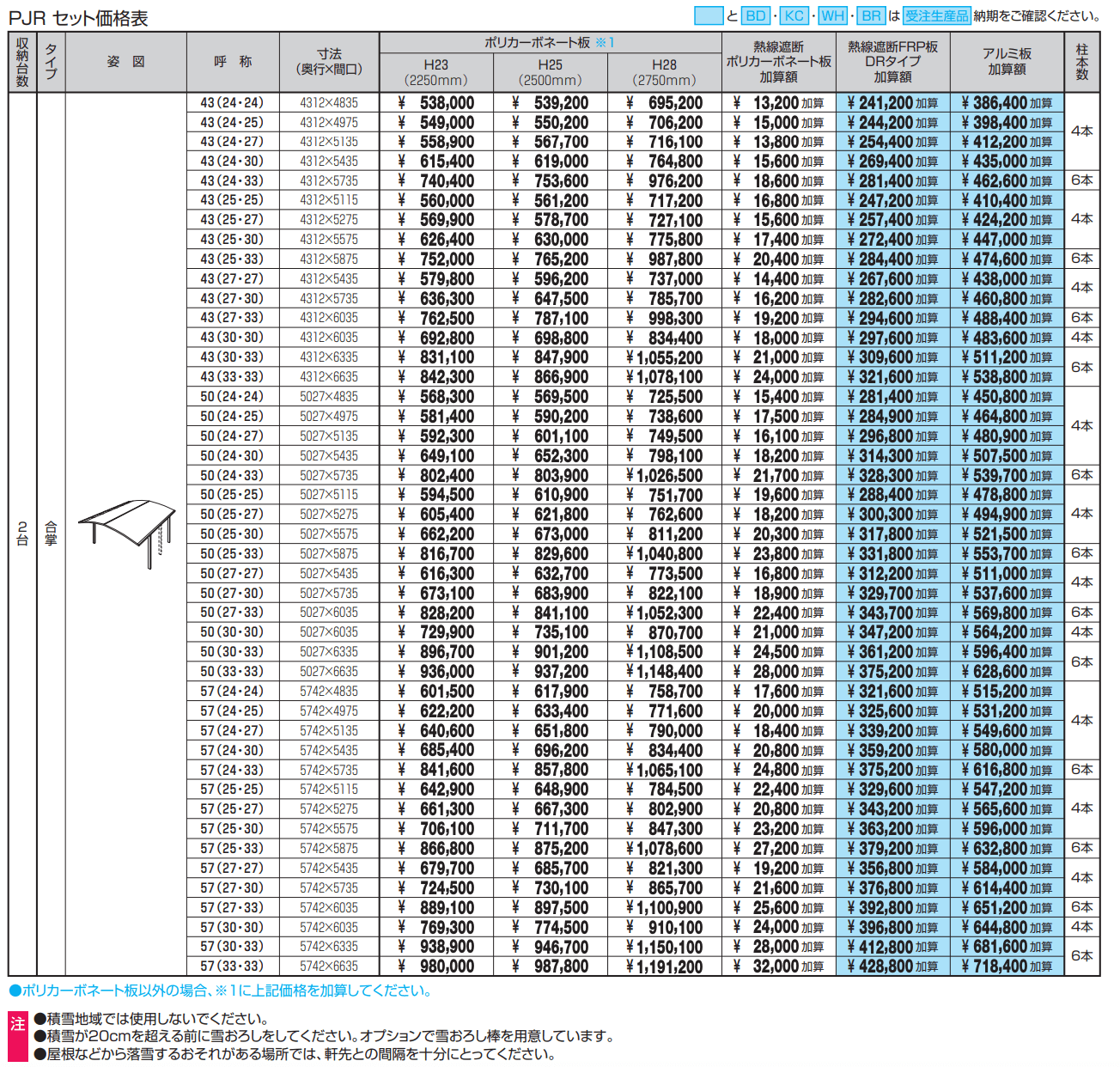This screenshot has width=1120, height=1067.
Task: Select the H28 (2750mm) column header
Action: [x=664, y=72]
